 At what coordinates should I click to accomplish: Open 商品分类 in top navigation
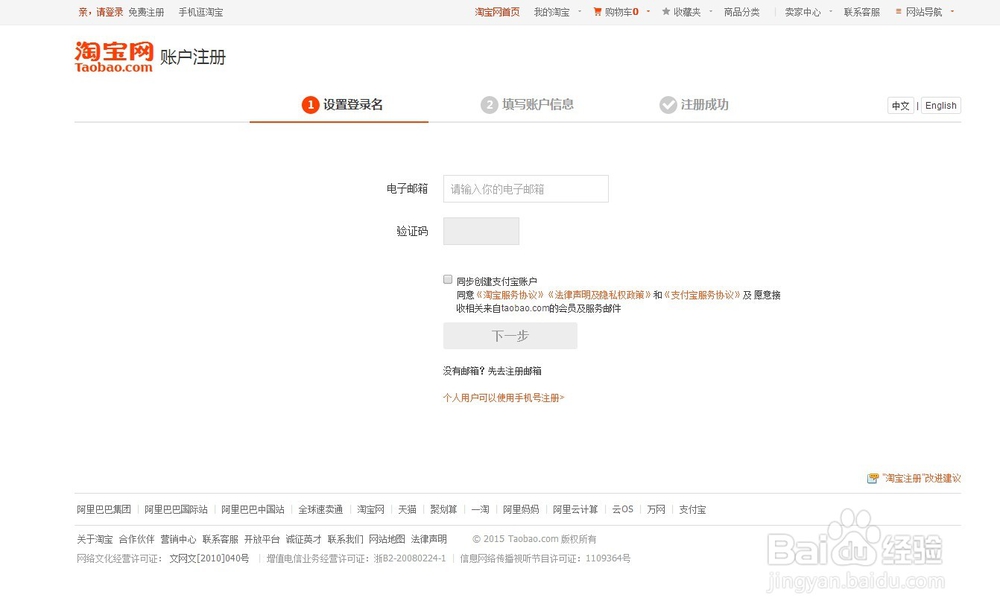[741, 12]
